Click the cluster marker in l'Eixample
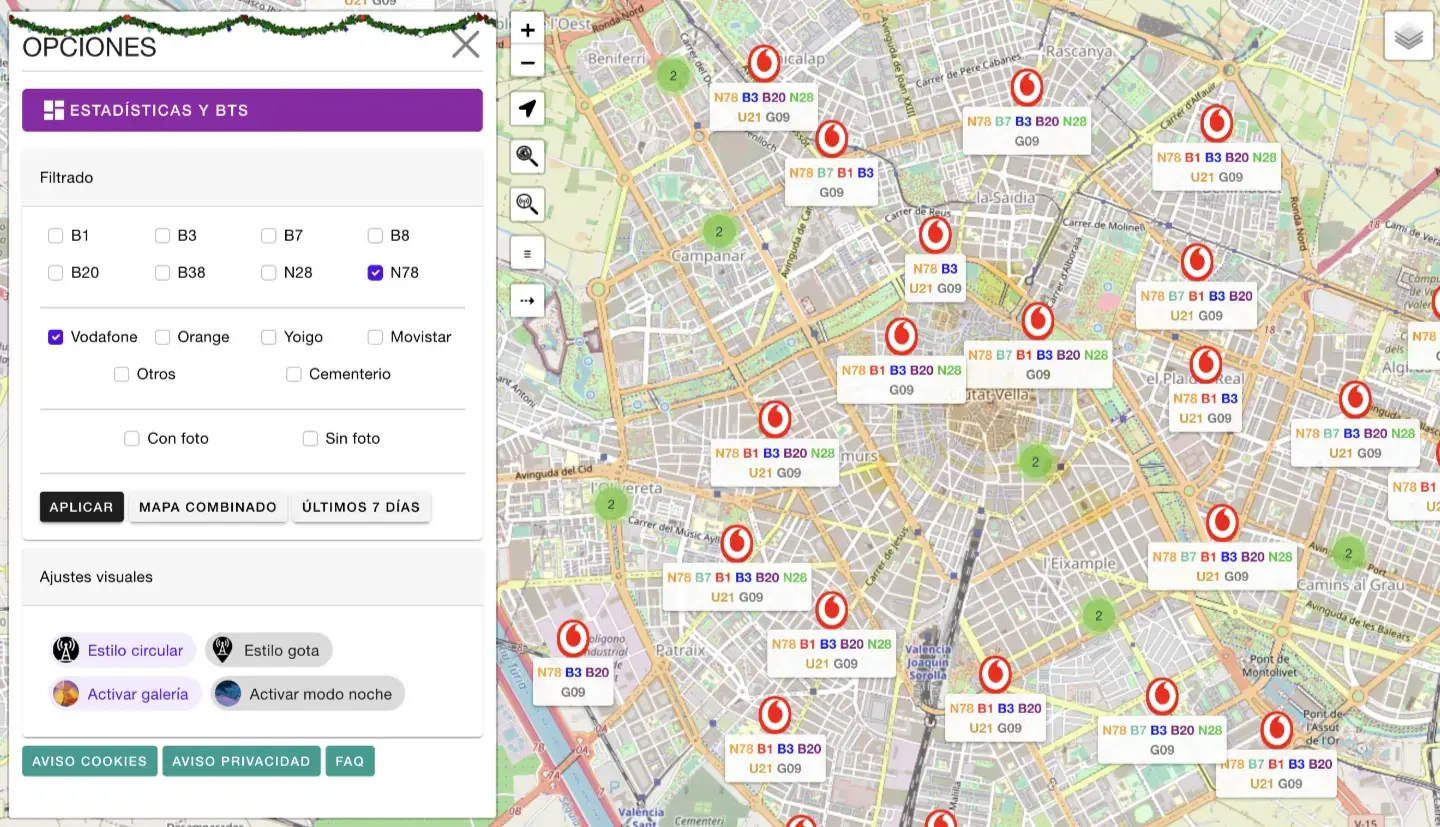The width and height of the screenshot is (1440, 827). (1099, 615)
